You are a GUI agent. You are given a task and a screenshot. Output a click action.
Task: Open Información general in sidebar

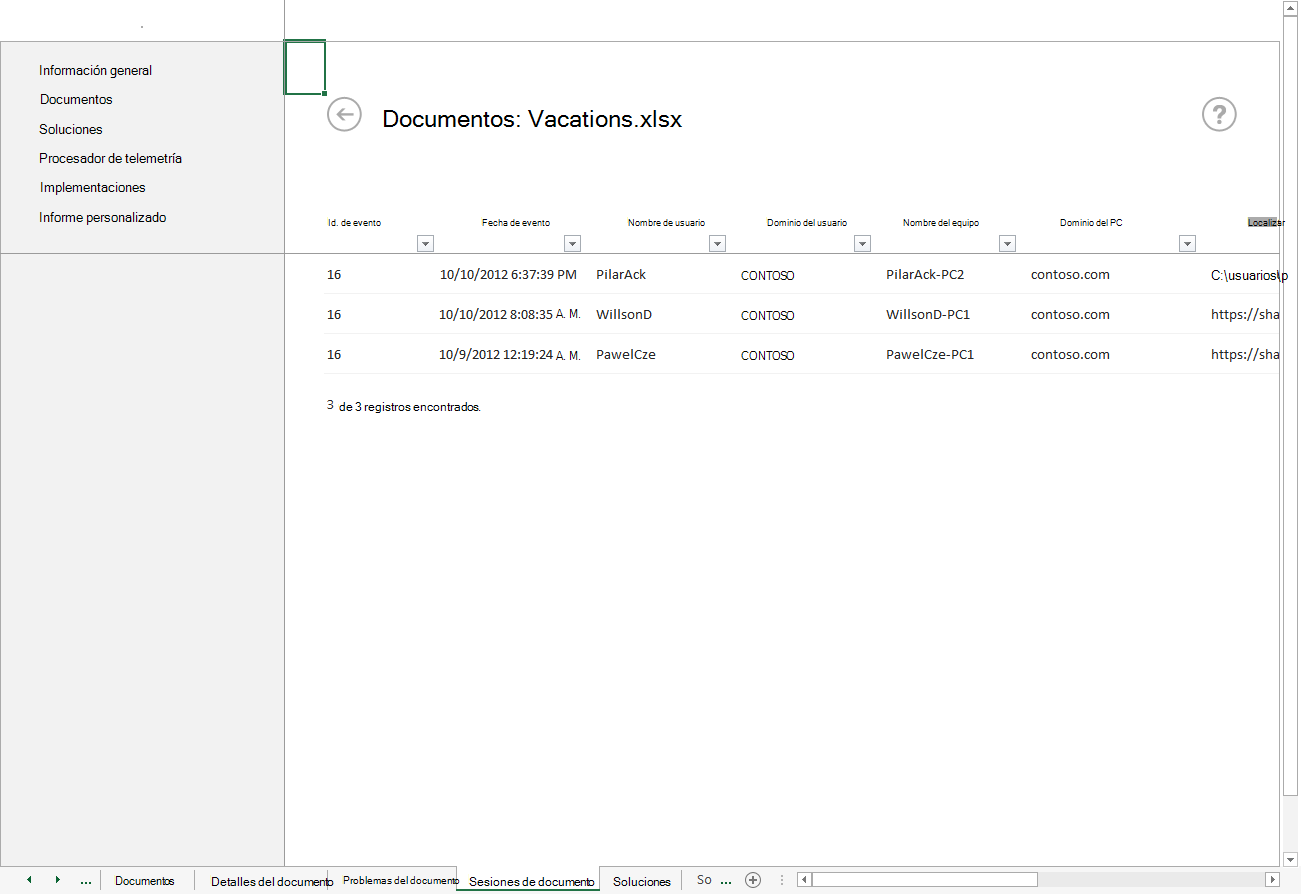tap(96, 71)
